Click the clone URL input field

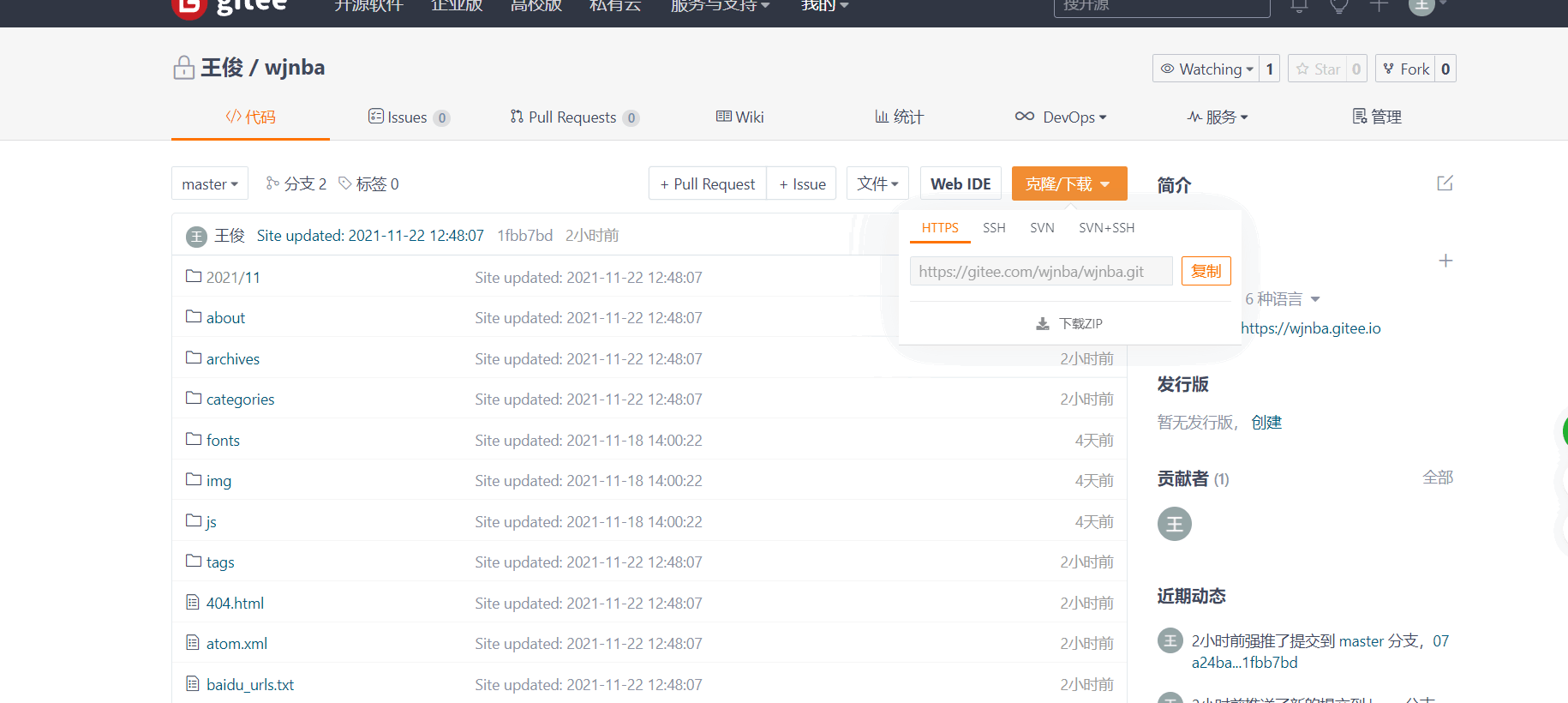pos(1040,272)
